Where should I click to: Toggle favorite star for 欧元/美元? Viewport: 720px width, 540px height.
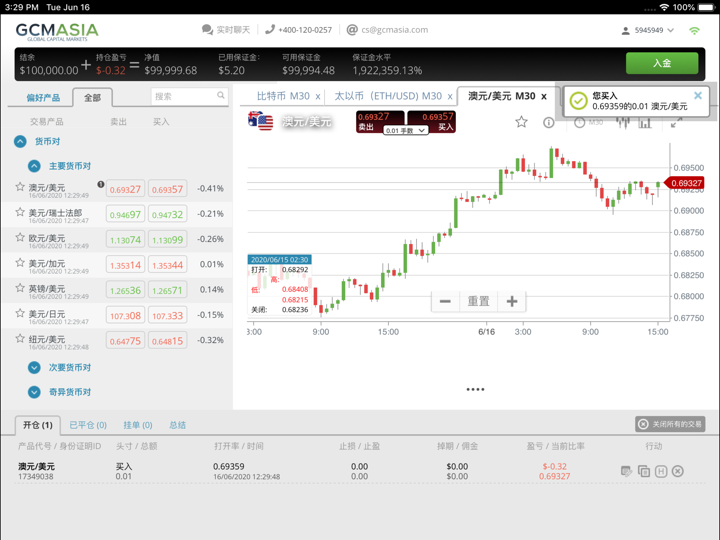(x=20, y=238)
